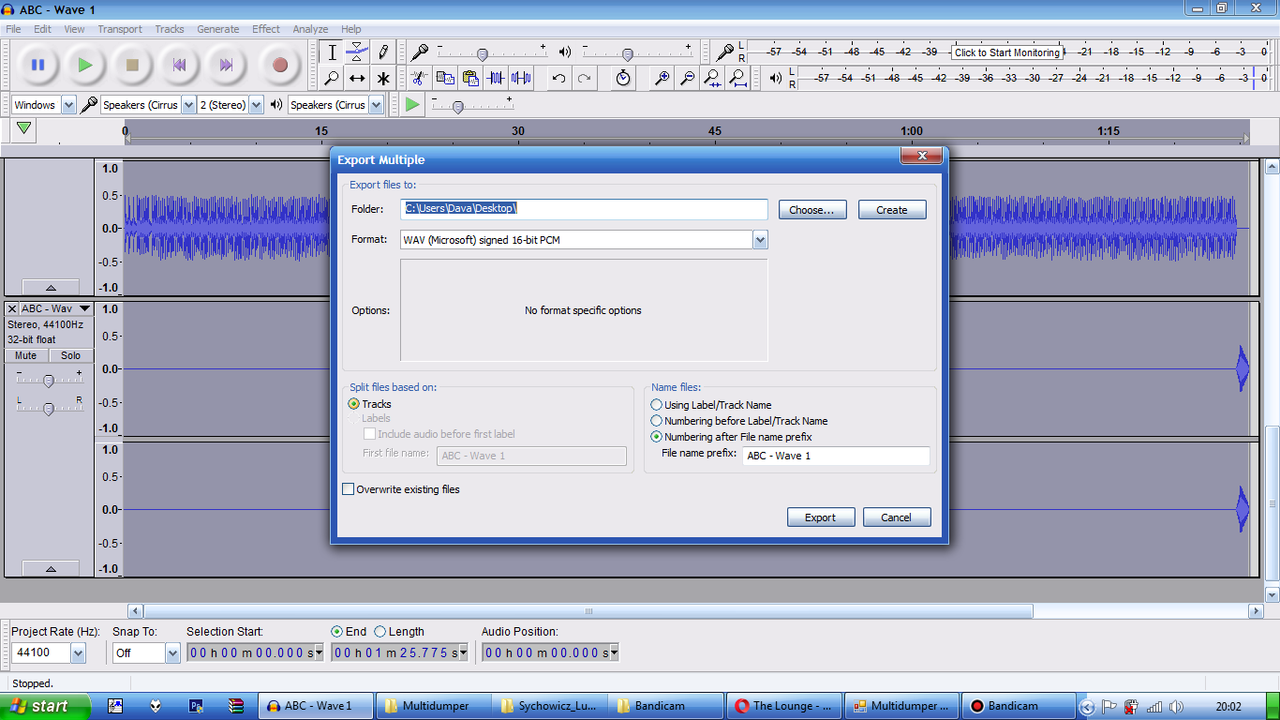Click the ABC - Wav track pan slider
The image size is (1280, 720).
click(x=48, y=408)
